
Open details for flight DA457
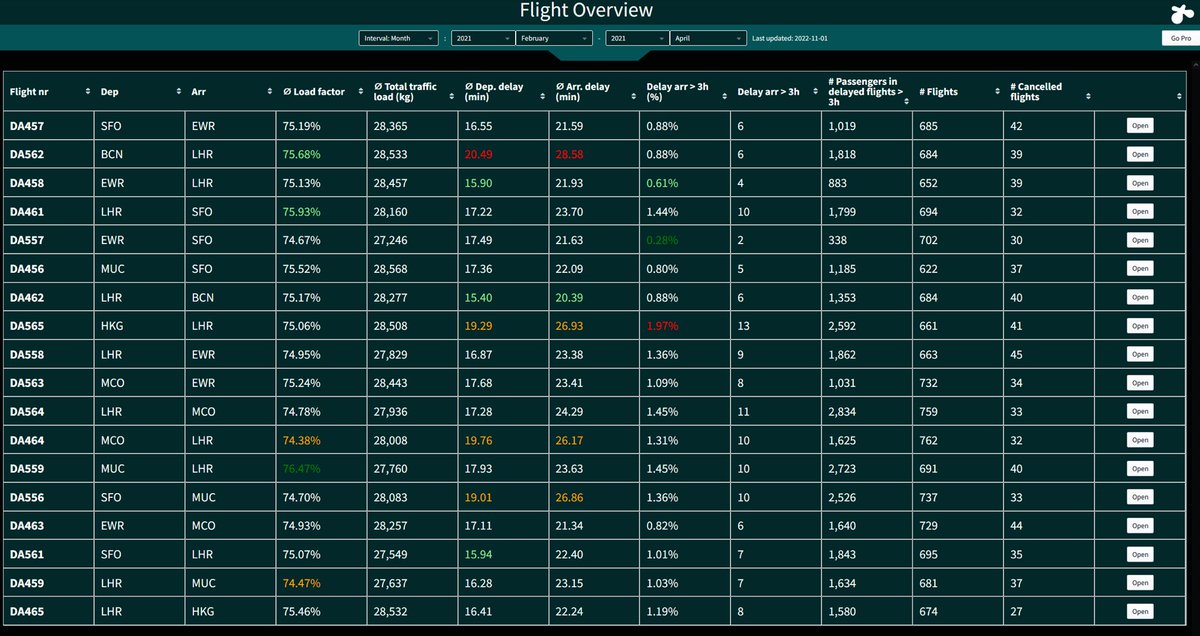click(x=1139, y=125)
